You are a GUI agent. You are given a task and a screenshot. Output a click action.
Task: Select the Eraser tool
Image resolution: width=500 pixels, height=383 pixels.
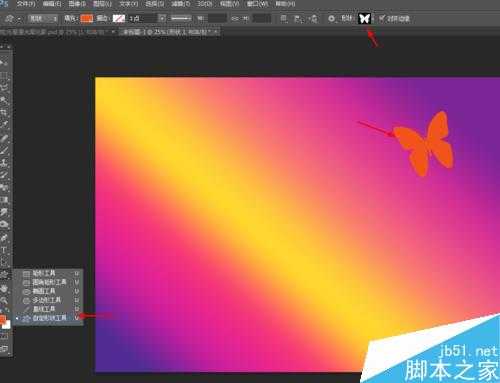[x=4, y=187]
